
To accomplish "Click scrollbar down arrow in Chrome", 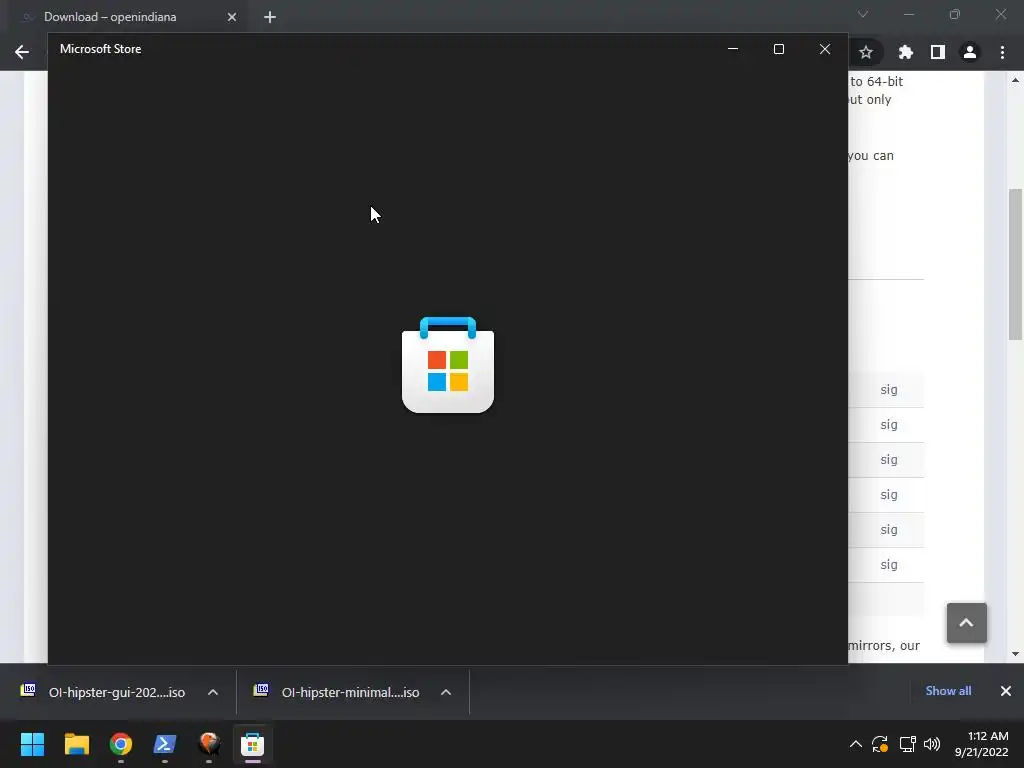I will [x=1016, y=654].
